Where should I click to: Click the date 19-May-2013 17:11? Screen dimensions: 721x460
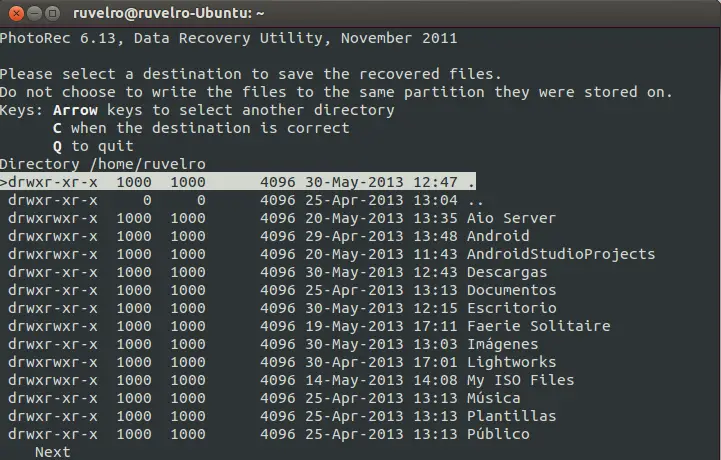coord(381,326)
